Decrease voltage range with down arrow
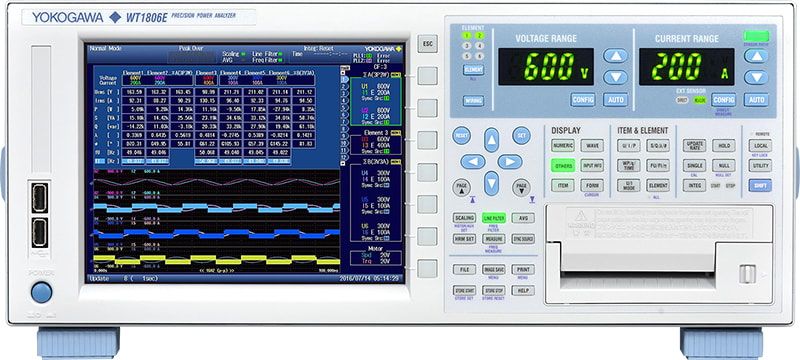This screenshot has height=360, width=800. [x=615, y=77]
